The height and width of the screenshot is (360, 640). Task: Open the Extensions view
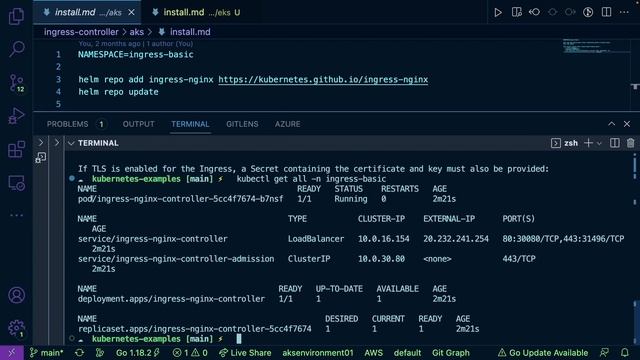click(16, 149)
